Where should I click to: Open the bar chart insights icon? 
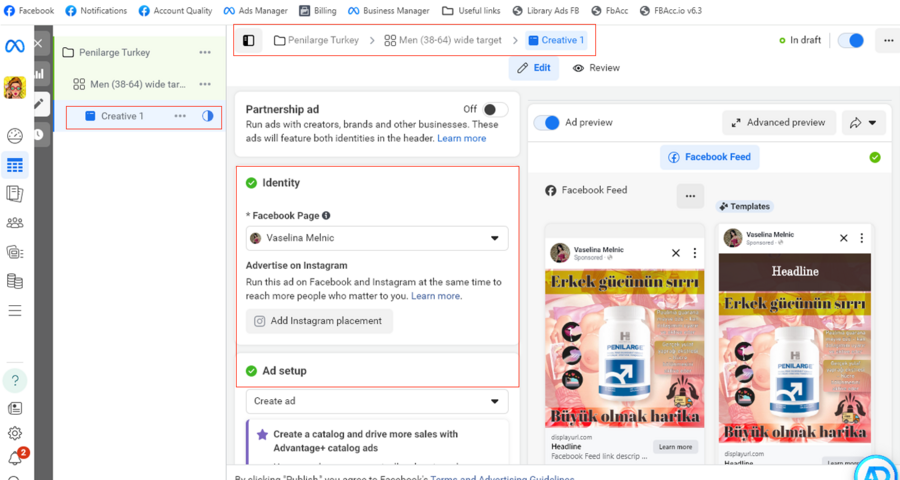tap(38, 73)
